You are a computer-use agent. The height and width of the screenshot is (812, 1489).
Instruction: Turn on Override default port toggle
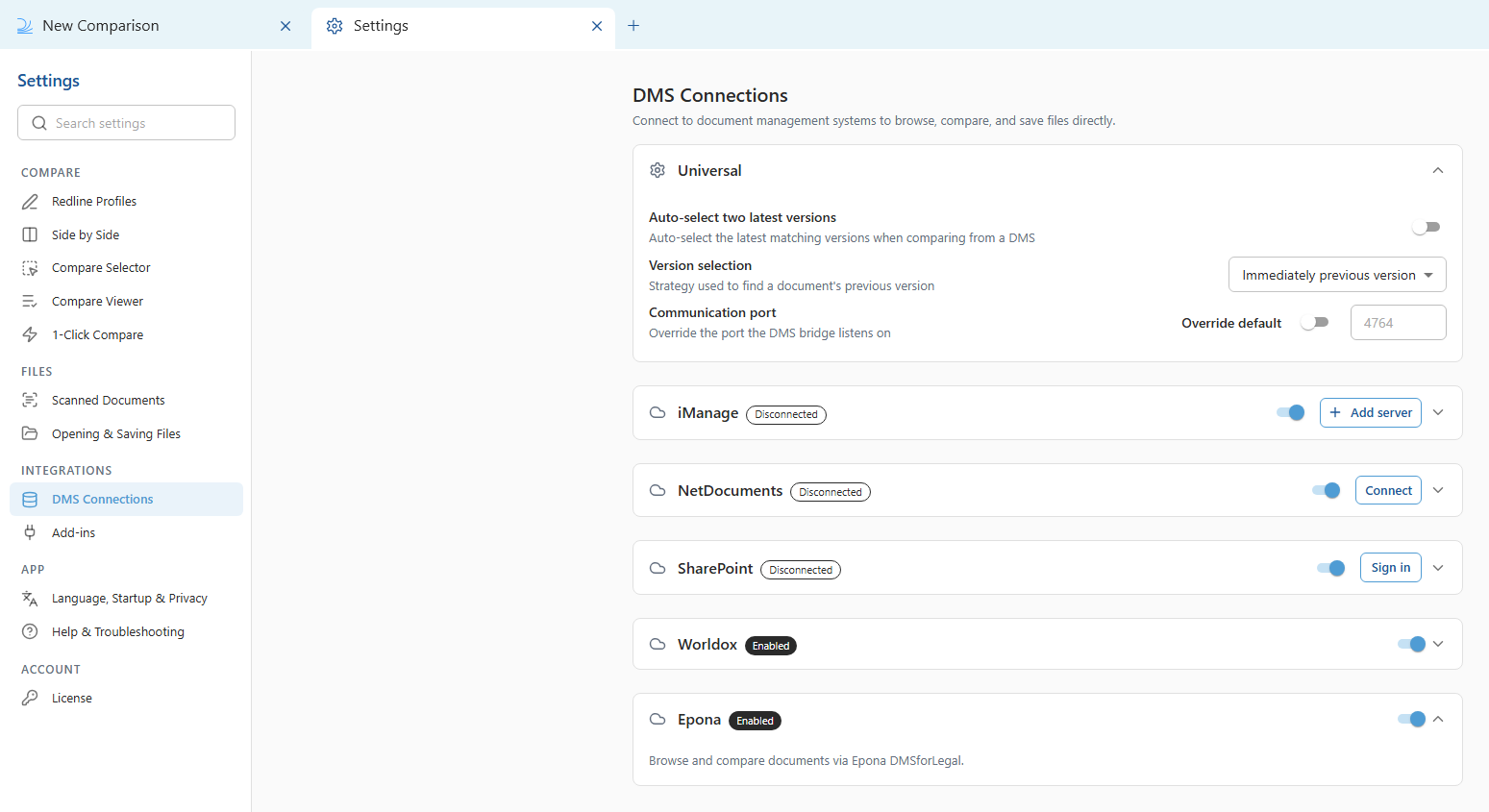[1314, 323]
